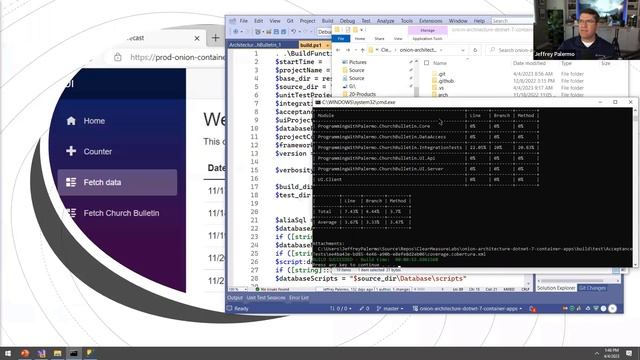Refresh the File Explorer folder
The width and height of the screenshot is (640, 360).
point(475,50)
